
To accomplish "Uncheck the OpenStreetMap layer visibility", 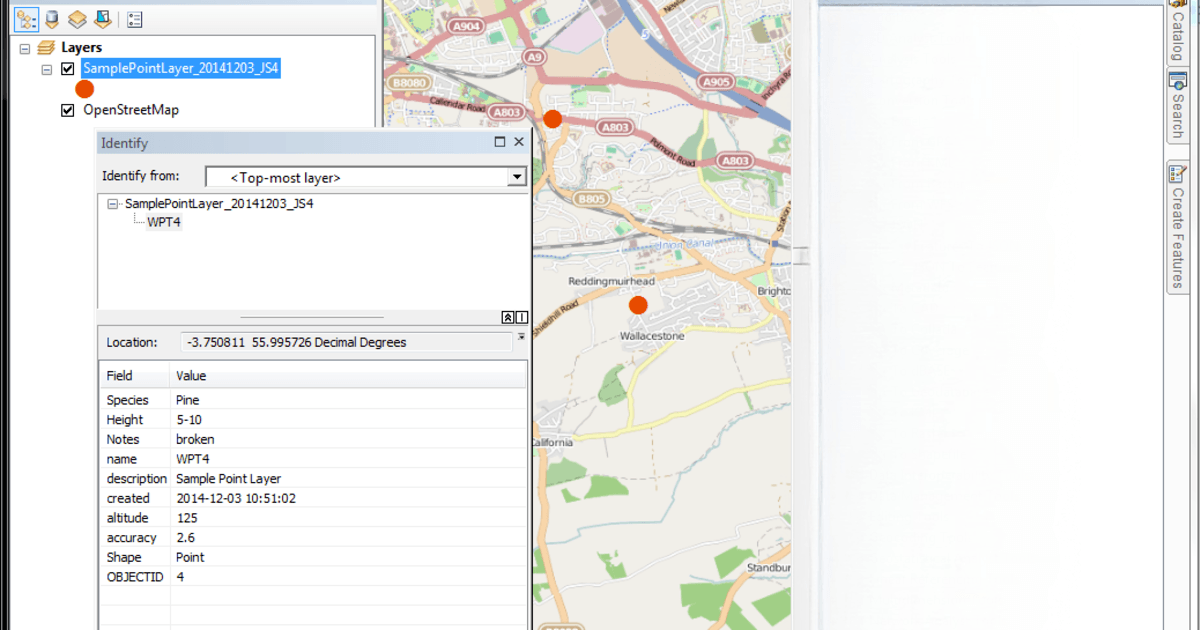I will (67, 110).
